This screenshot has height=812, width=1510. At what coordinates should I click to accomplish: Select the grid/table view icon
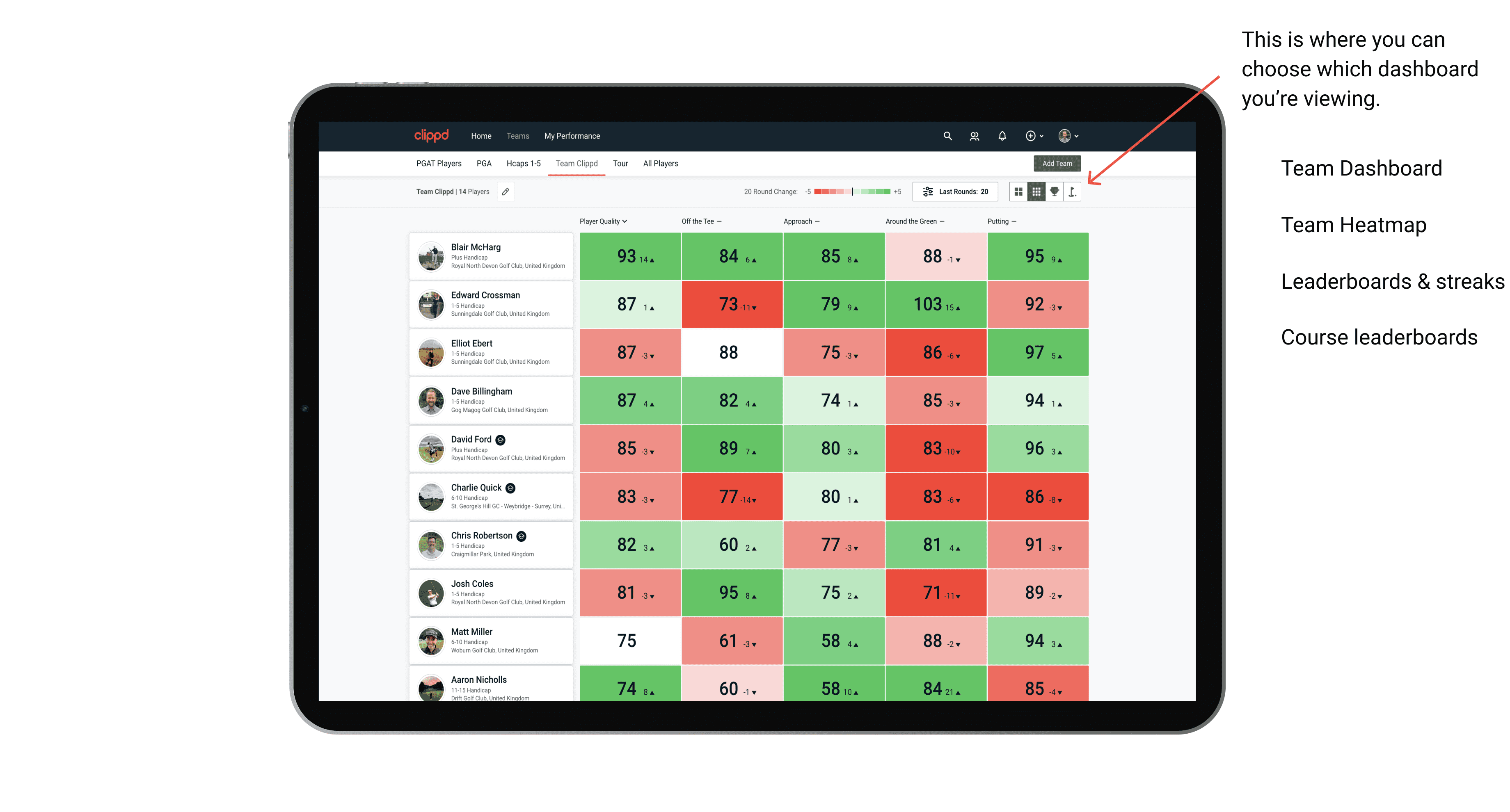point(1034,194)
